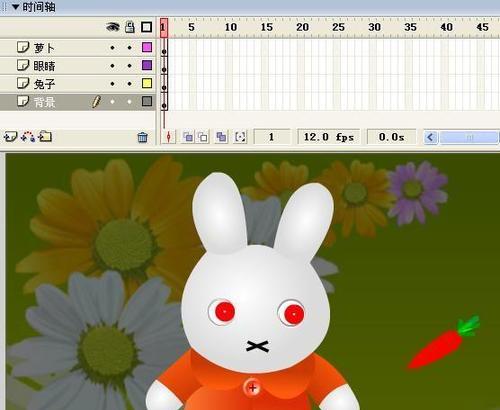Select the carrot on the stage
Image resolution: width=500 pixels, height=410 pixels.
click(444, 343)
